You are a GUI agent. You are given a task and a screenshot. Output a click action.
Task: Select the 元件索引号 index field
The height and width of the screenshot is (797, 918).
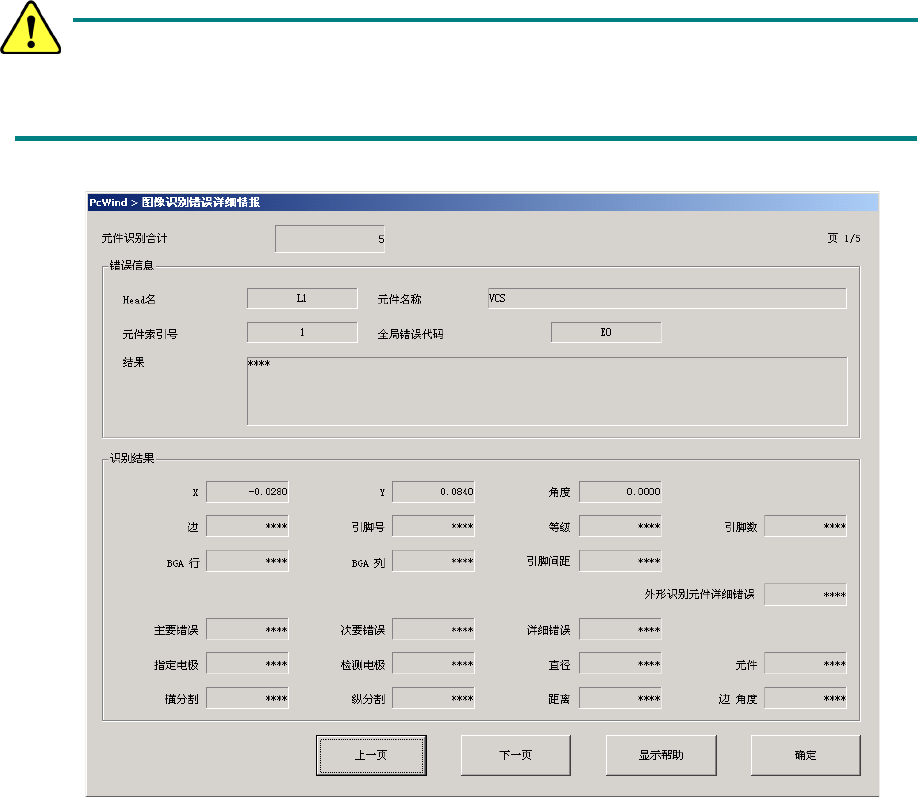click(x=302, y=333)
